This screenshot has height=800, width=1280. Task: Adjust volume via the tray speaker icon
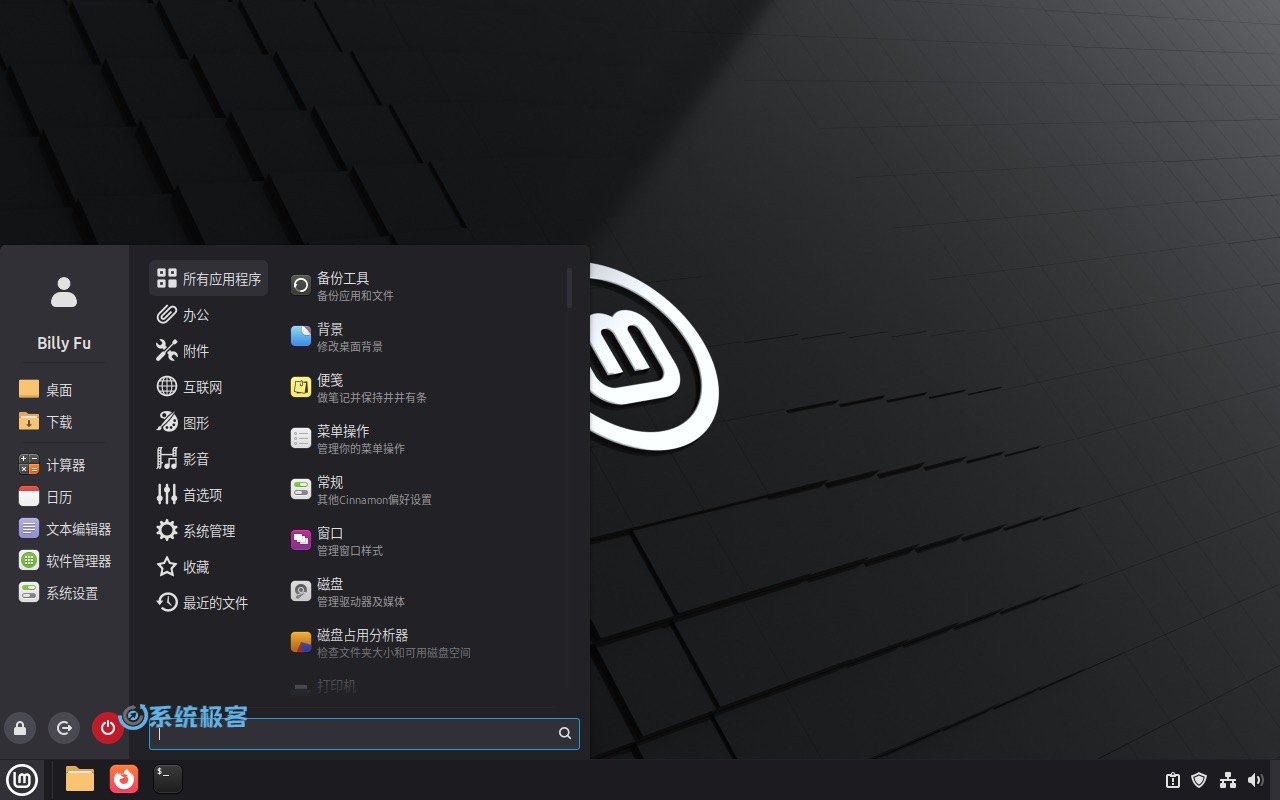[x=1256, y=780]
